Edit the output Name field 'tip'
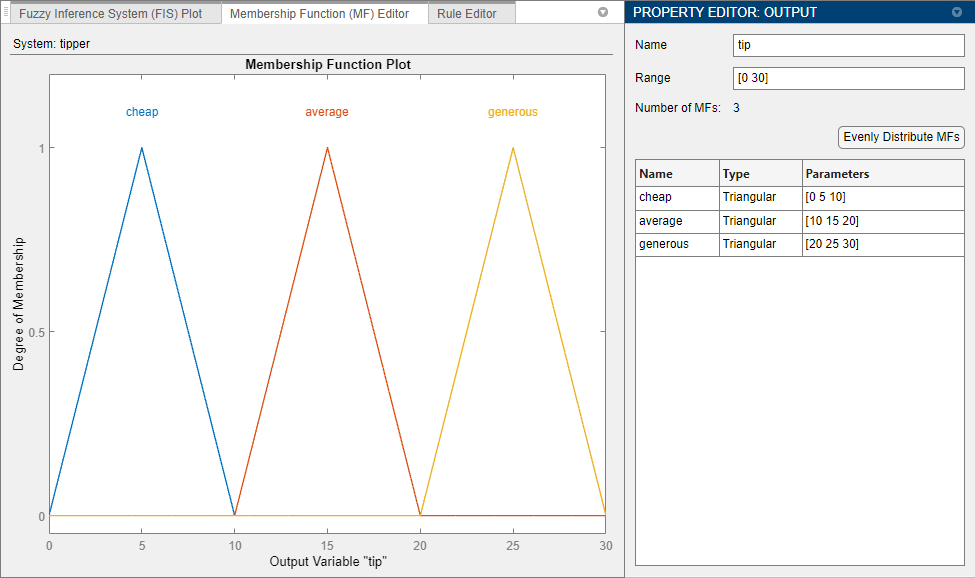975x578 pixels. click(849, 45)
